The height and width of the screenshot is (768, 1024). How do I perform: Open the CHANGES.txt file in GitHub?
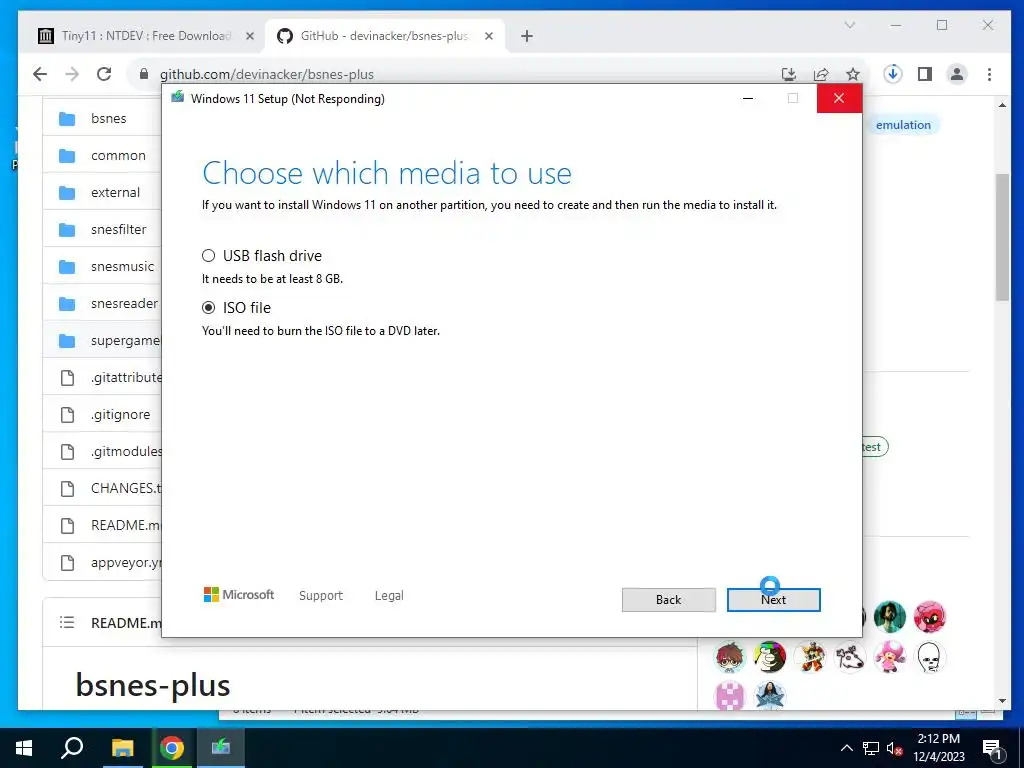(x=126, y=488)
